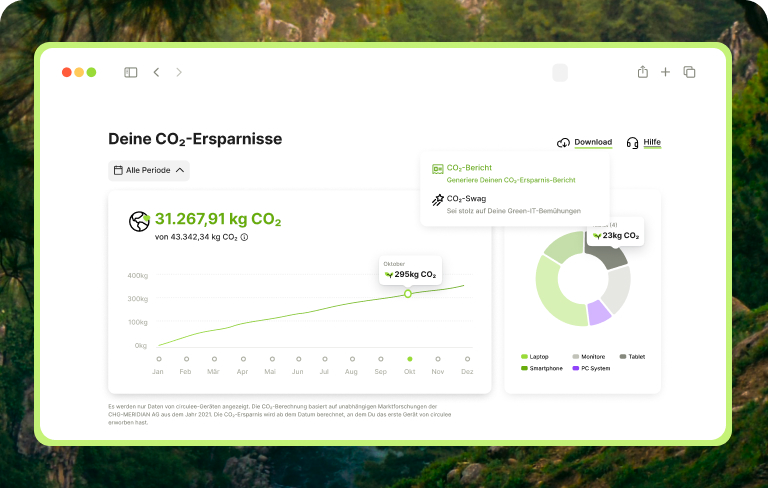Image resolution: width=768 pixels, height=488 pixels.
Task: Click the '31.267,91 kg CO₂' value
Action: pos(218,219)
